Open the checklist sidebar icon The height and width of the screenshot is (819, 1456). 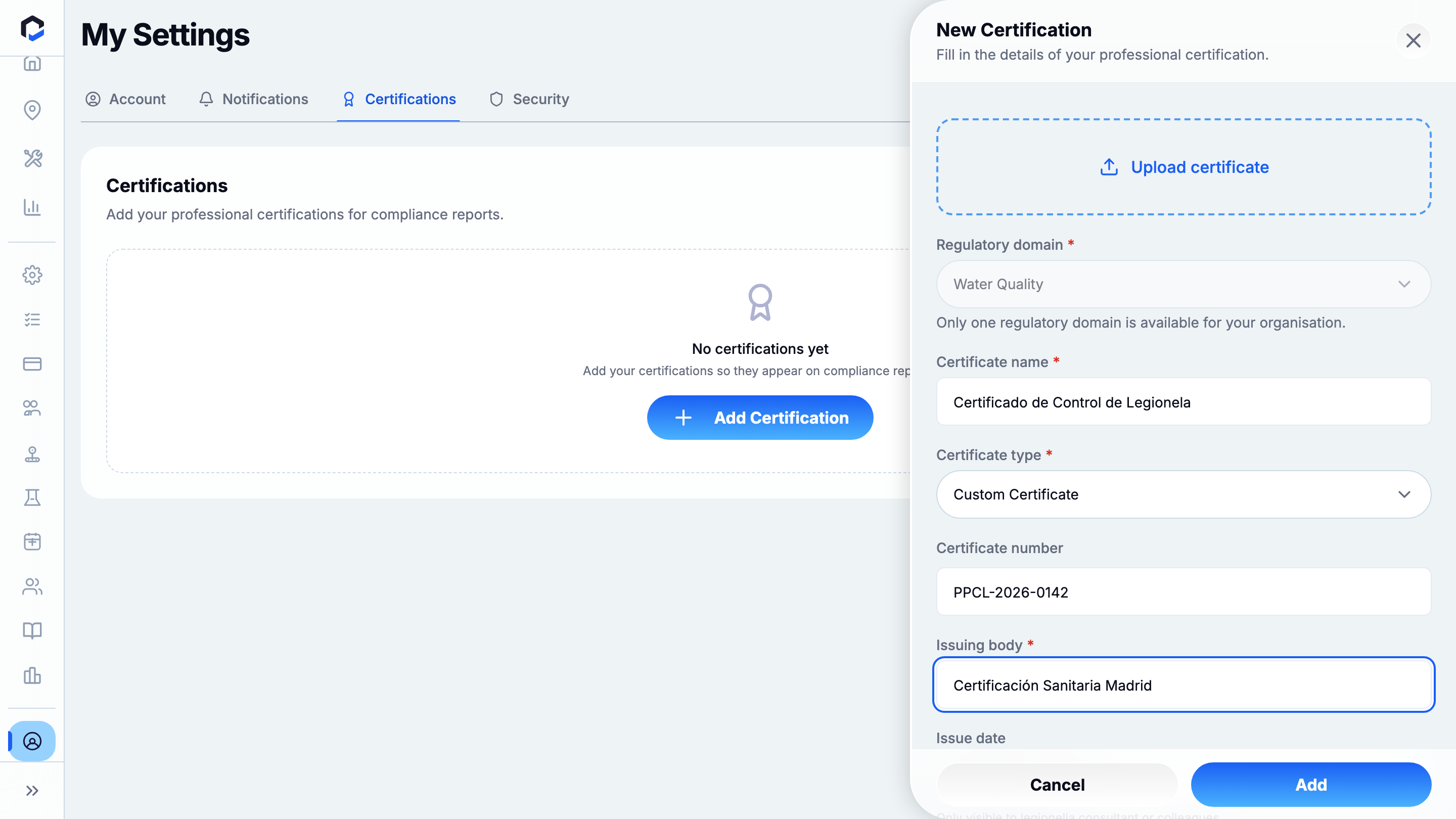(32, 320)
